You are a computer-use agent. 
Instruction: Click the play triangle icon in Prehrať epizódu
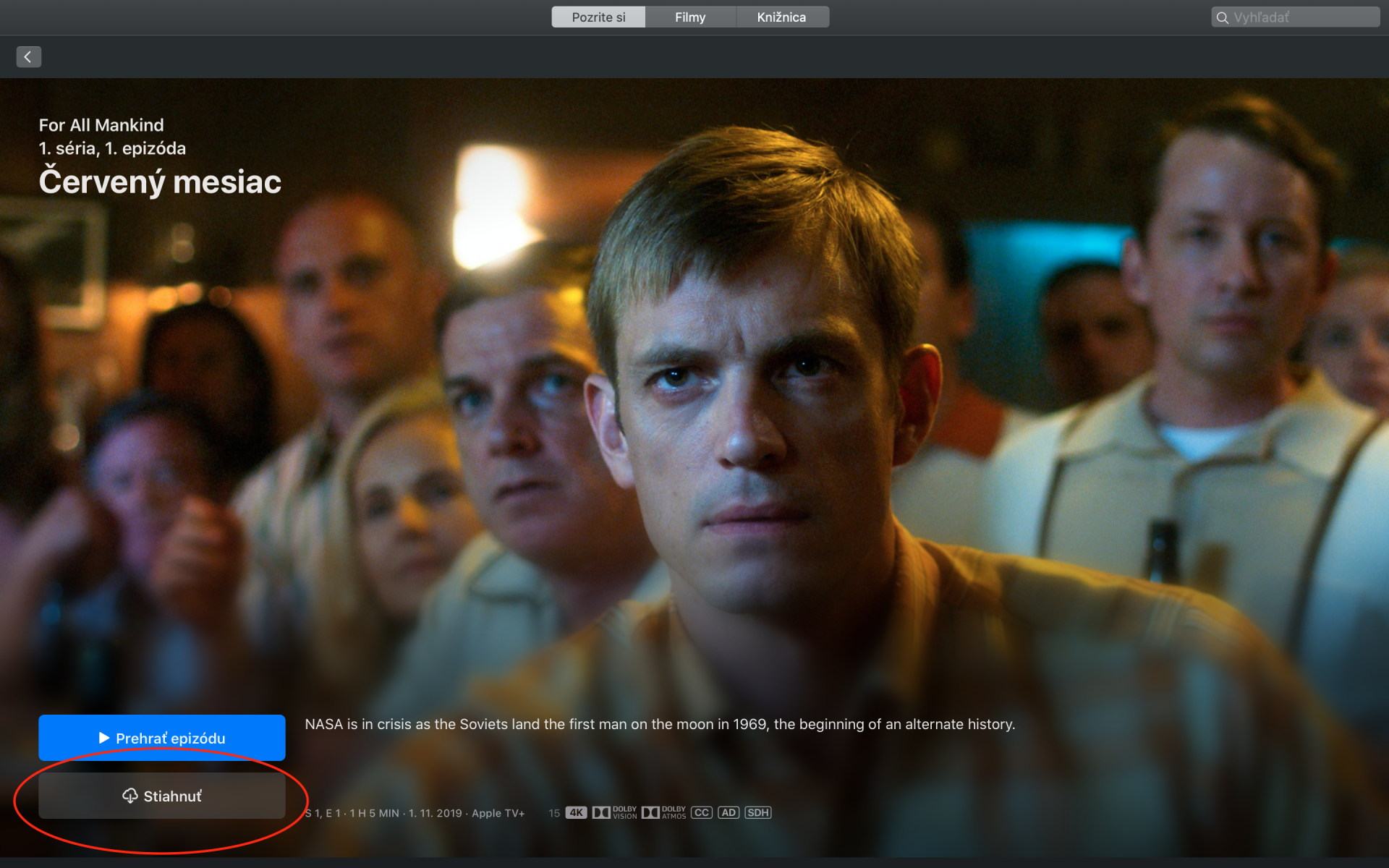point(104,738)
